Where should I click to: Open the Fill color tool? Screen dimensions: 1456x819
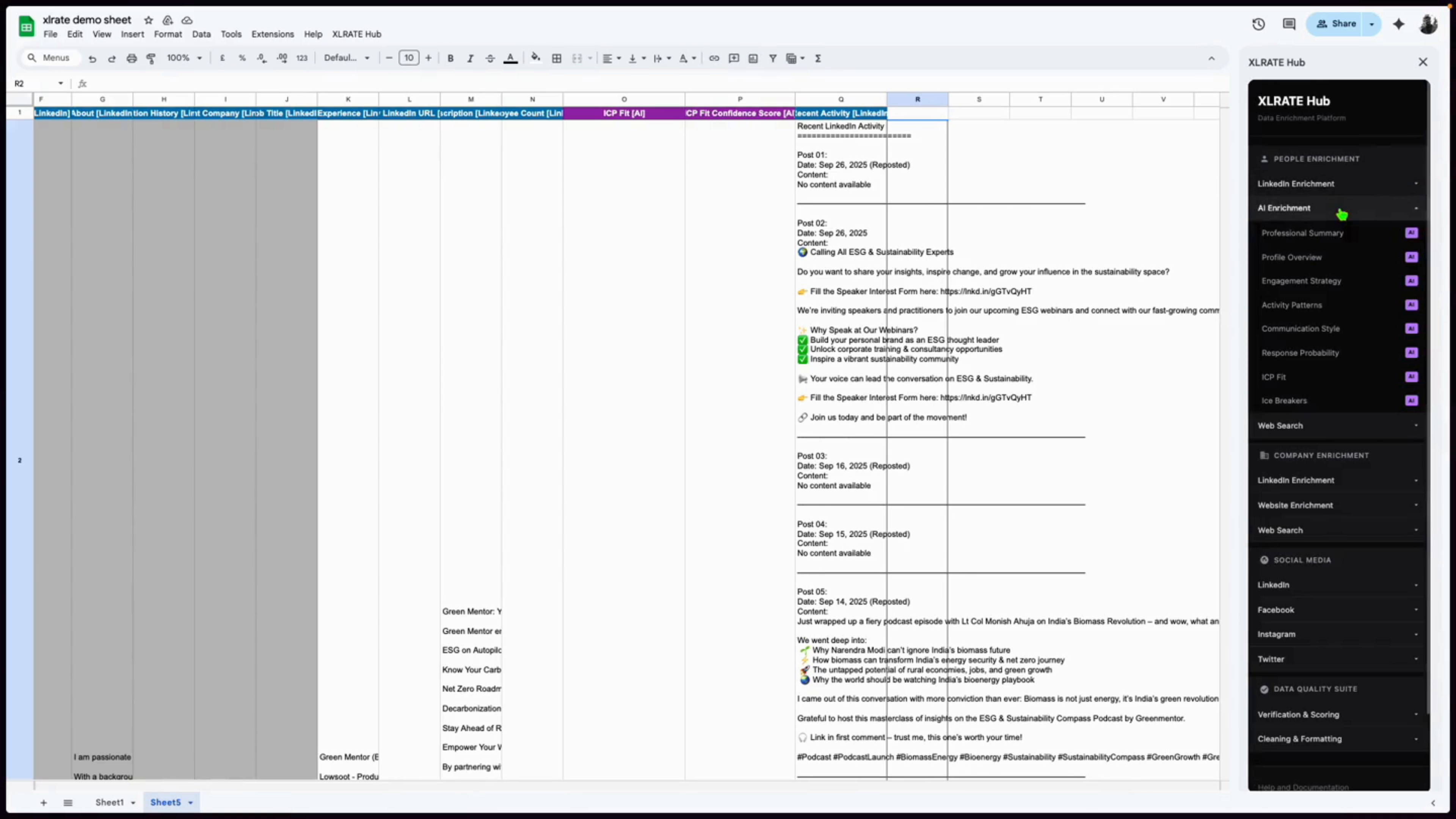click(535, 58)
